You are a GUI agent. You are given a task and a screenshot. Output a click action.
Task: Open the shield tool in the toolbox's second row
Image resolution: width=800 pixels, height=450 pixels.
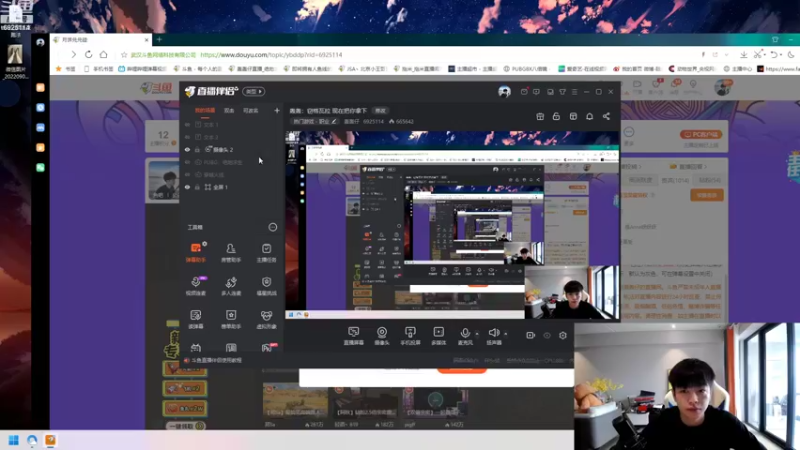(266, 286)
